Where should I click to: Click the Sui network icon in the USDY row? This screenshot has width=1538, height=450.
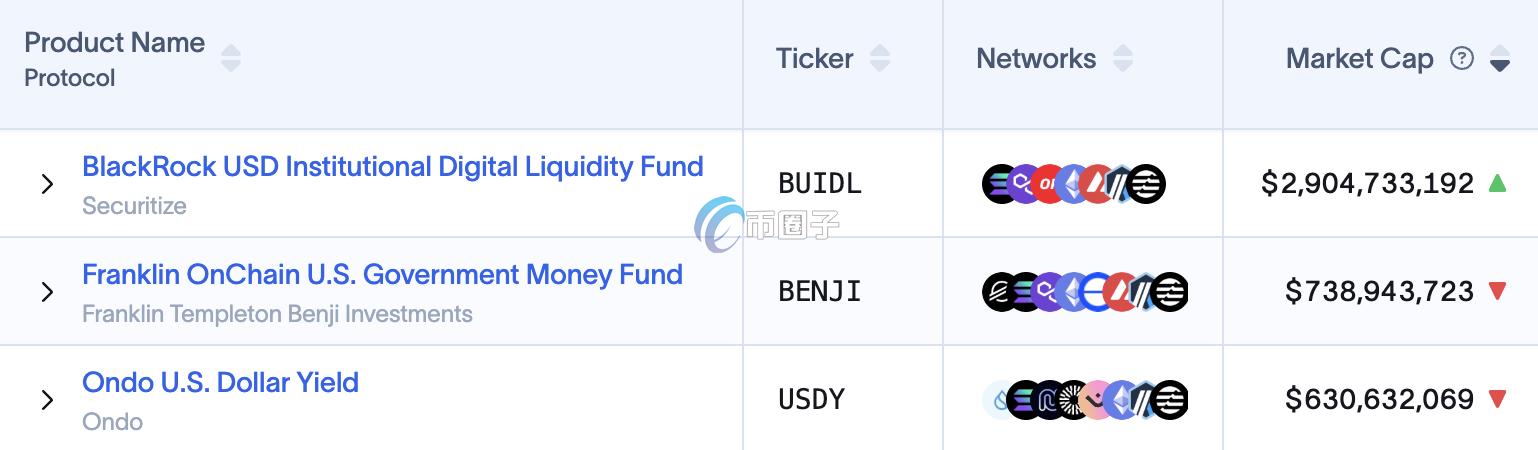tap(999, 400)
